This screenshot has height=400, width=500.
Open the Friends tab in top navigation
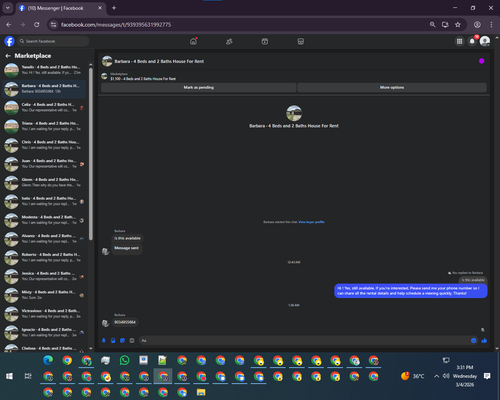pos(229,42)
